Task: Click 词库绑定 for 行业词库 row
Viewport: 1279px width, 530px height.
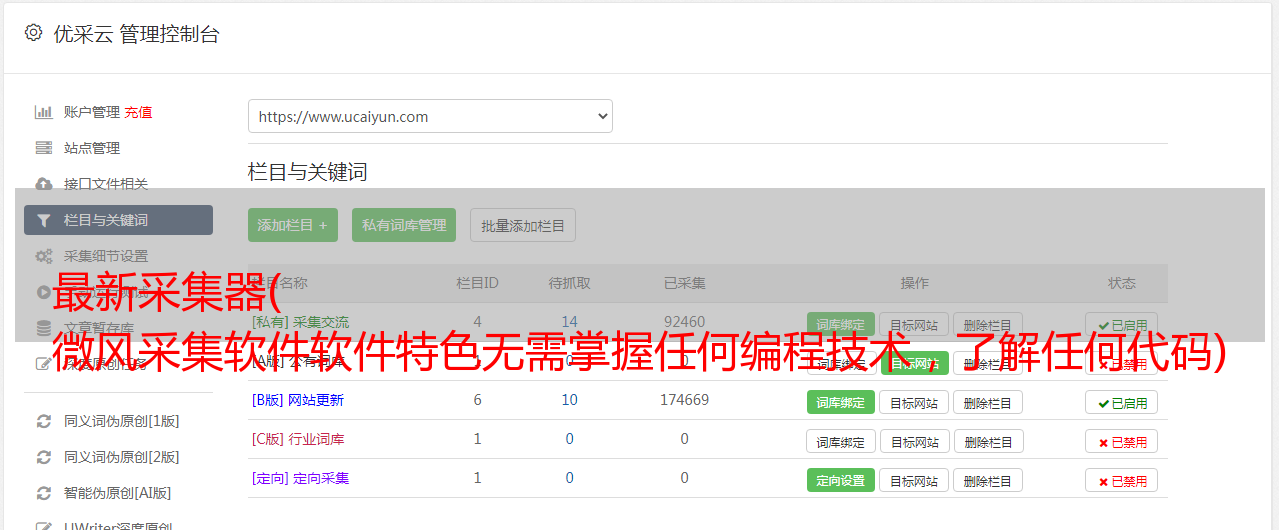Action: tap(841, 441)
